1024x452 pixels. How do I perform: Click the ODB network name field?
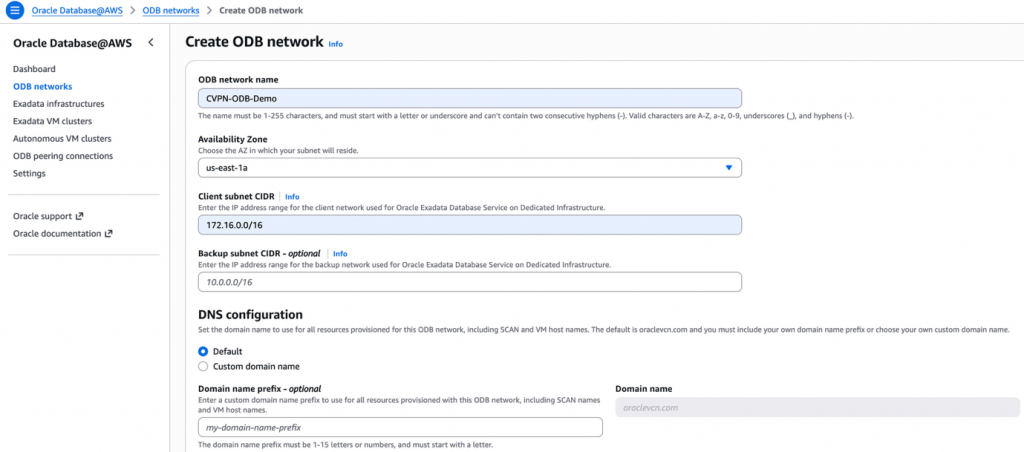(470, 98)
